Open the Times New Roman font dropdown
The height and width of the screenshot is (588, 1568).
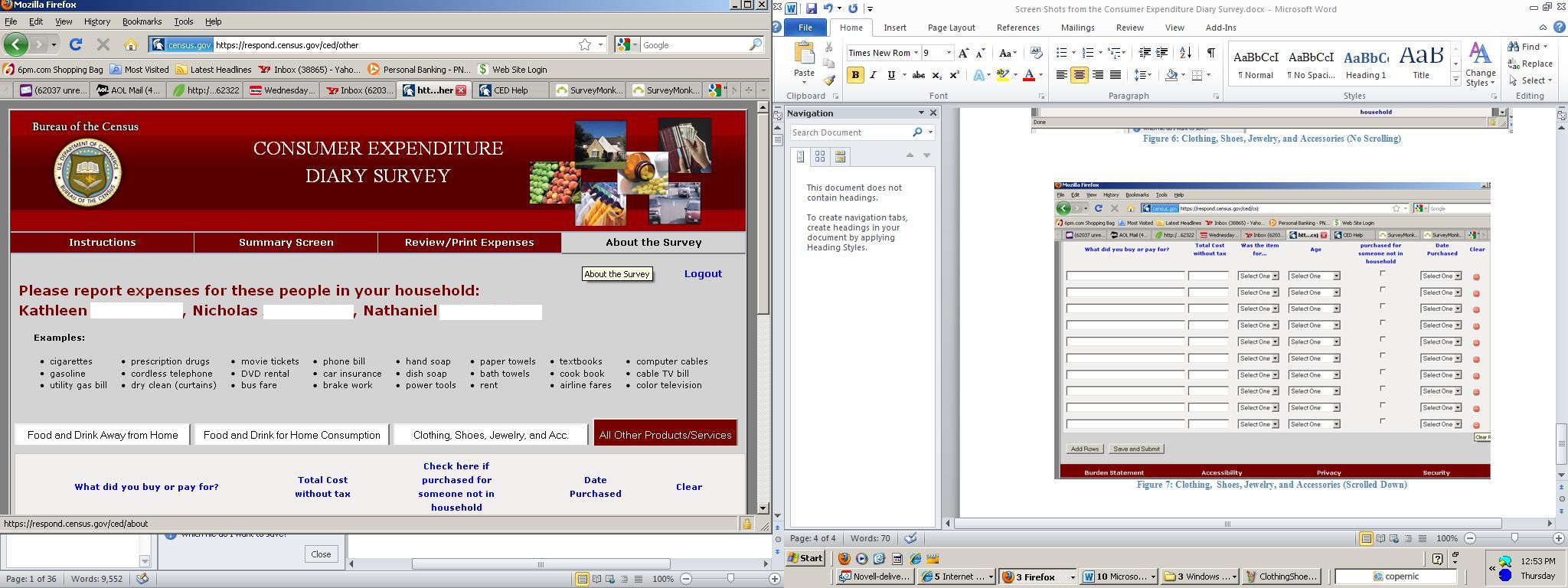click(x=916, y=53)
